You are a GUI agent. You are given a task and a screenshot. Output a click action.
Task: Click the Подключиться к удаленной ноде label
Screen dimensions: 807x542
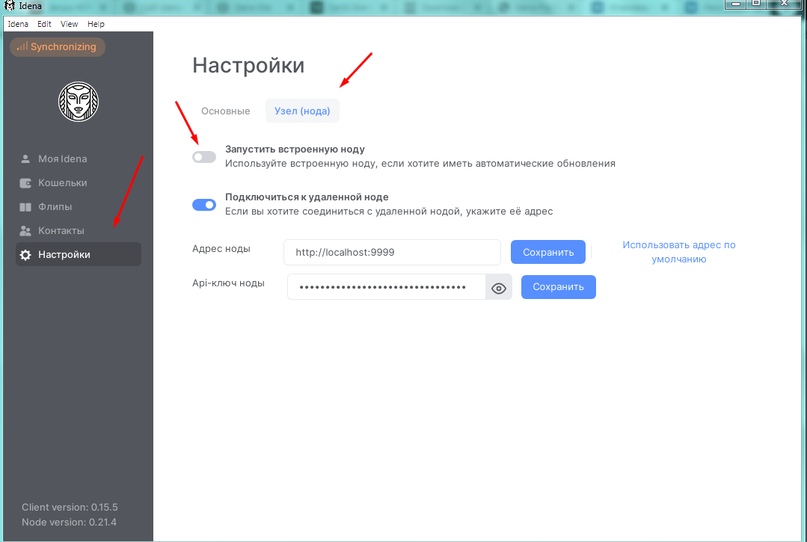click(x=307, y=197)
